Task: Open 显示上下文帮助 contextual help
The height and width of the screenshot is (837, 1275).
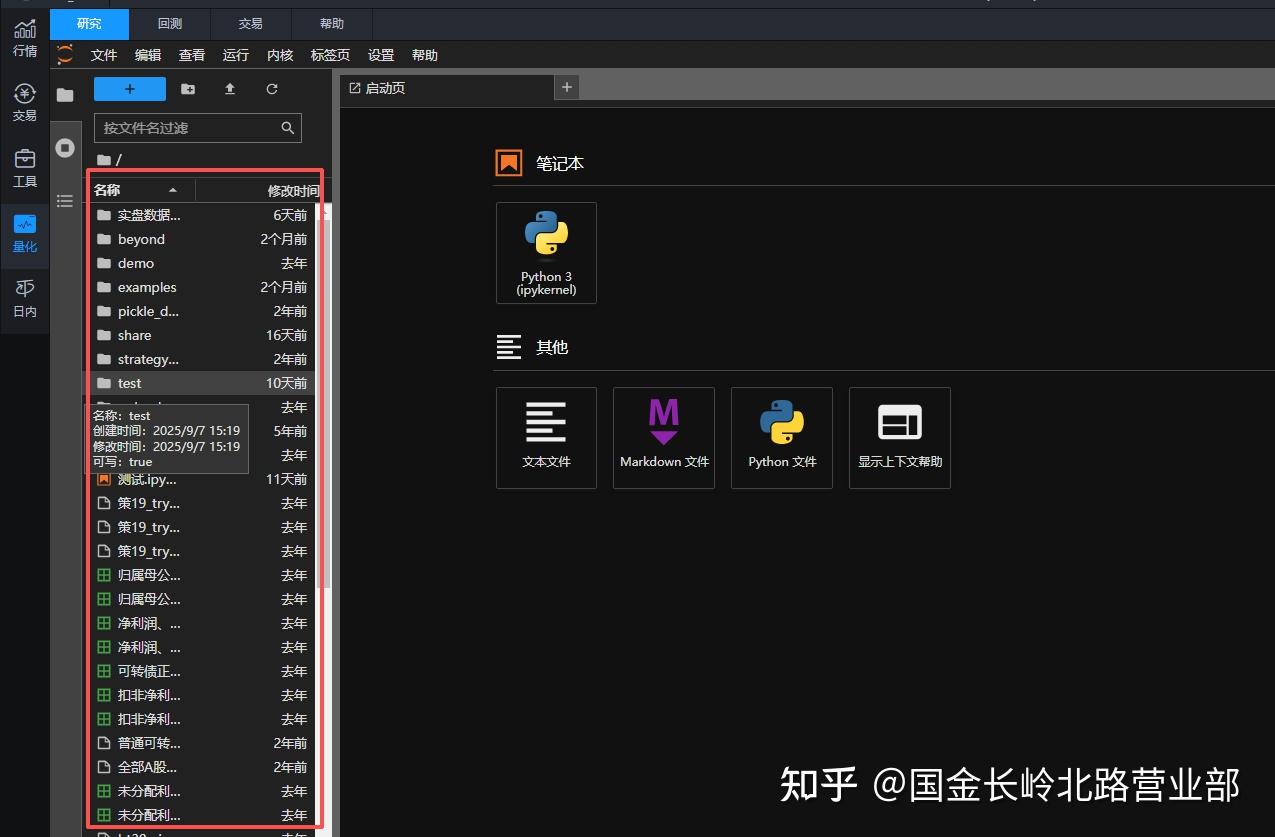Action: point(900,438)
